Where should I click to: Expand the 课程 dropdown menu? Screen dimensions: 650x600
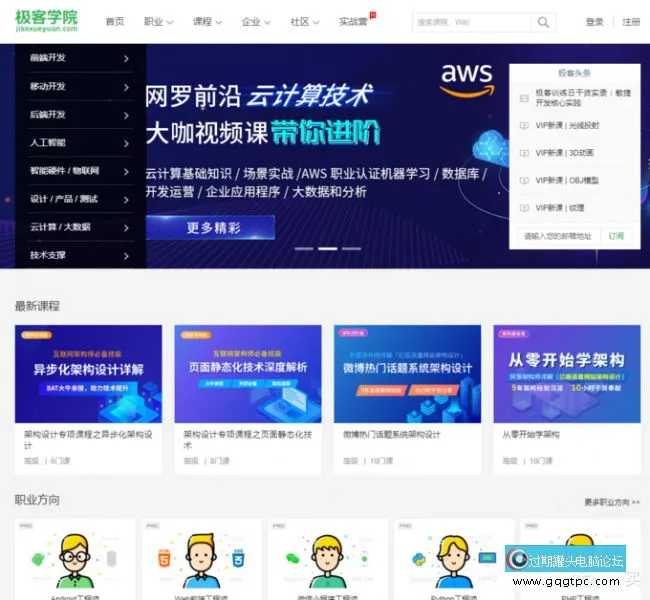[208, 22]
